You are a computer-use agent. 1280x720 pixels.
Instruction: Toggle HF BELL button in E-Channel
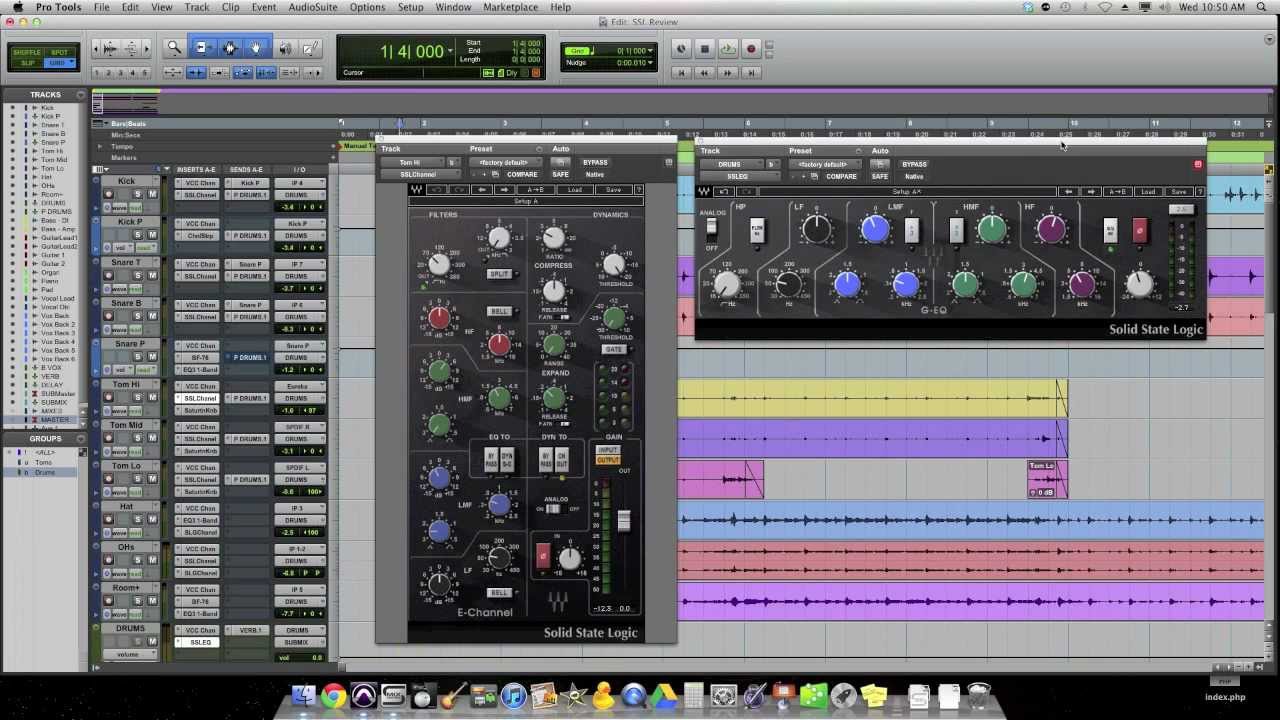tap(499, 311)
